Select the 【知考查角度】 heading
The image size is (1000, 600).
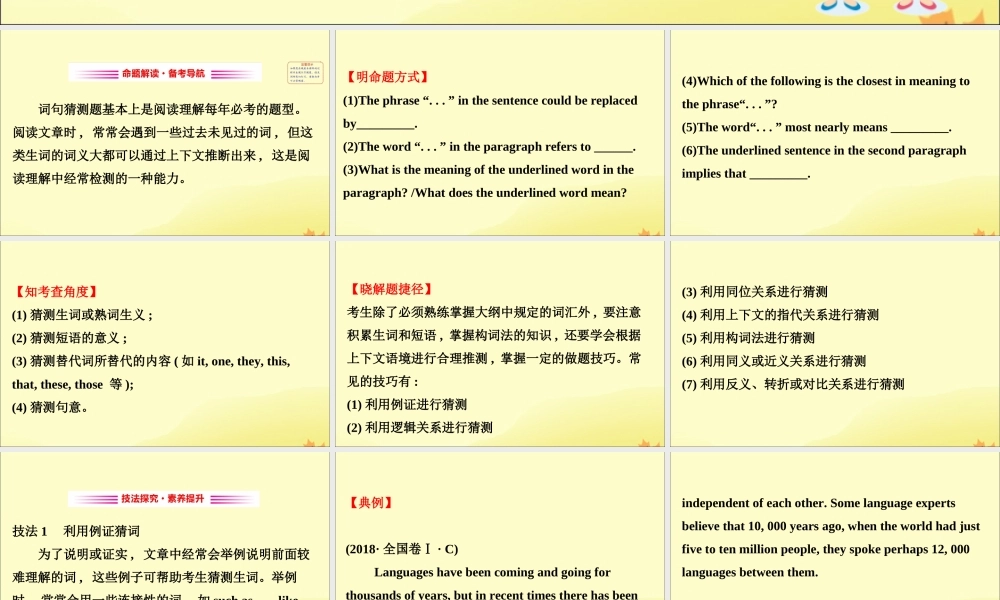pos(55,292)
